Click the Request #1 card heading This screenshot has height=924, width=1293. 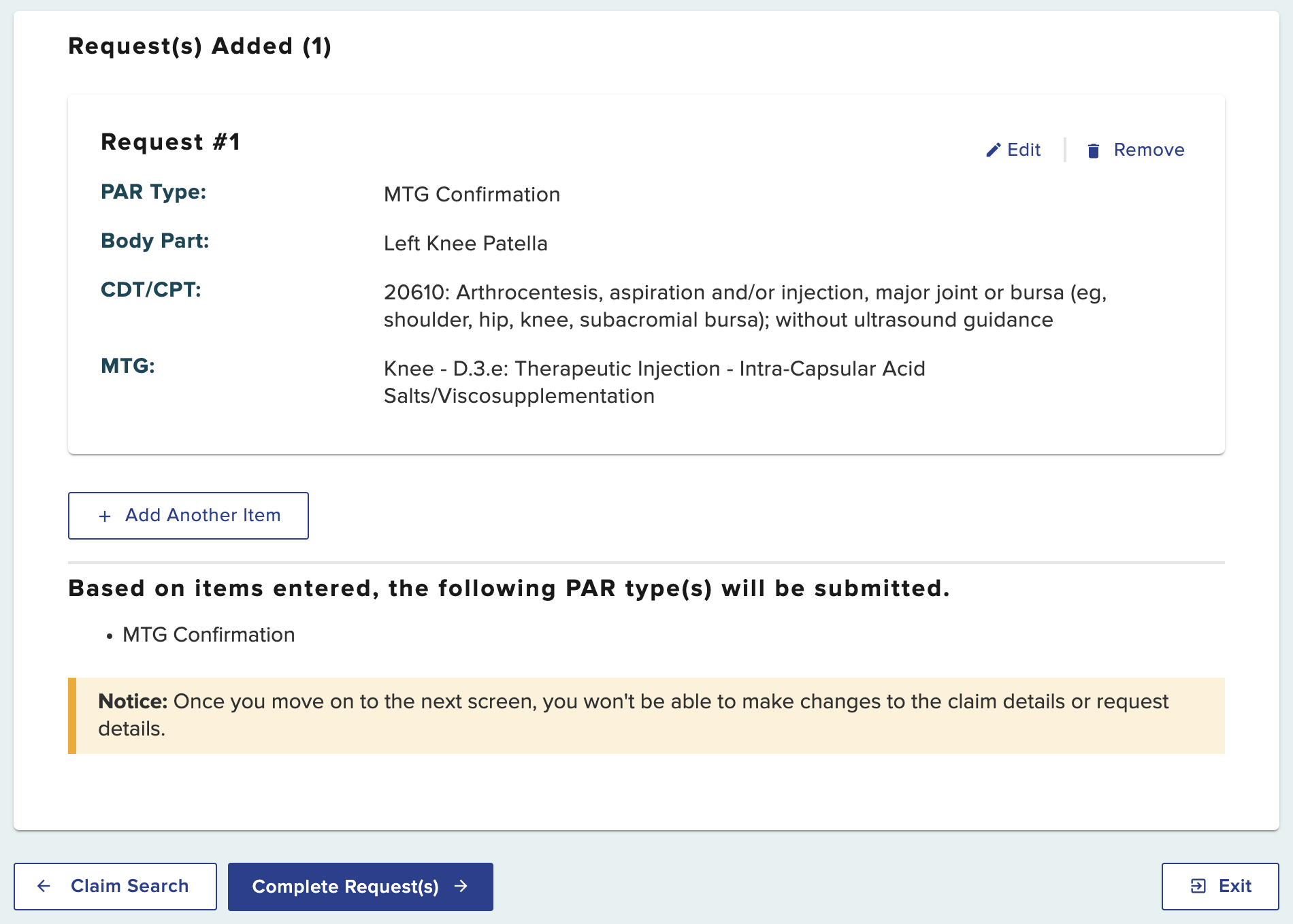point(170,142)
